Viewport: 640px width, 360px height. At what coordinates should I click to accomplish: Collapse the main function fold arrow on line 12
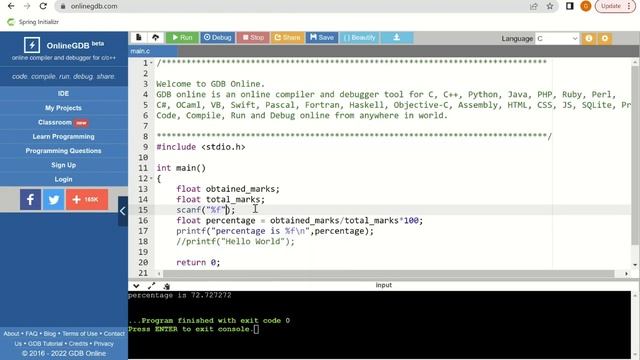(x=151, y=179)
